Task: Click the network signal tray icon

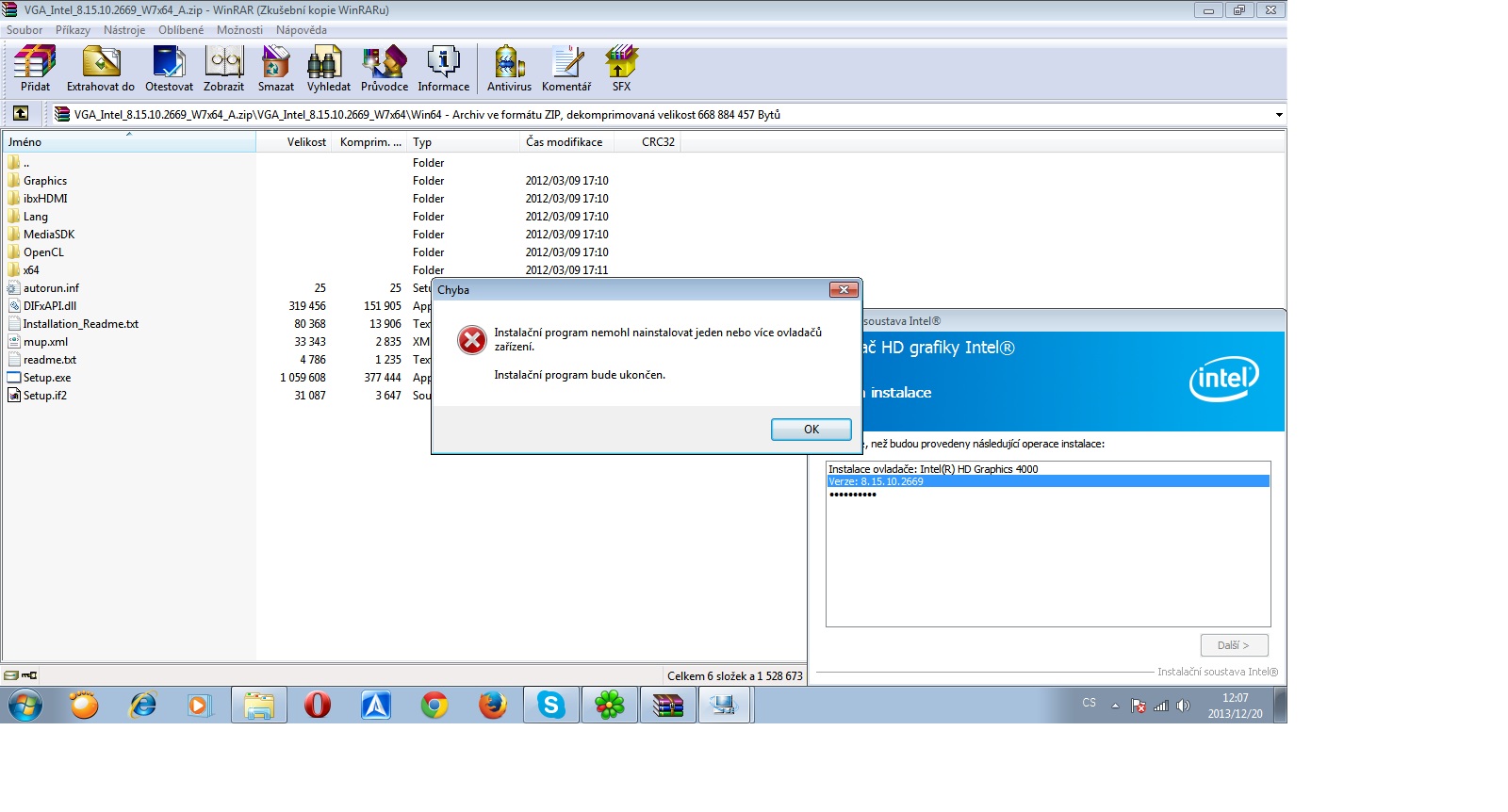Action: [1161, 706]
